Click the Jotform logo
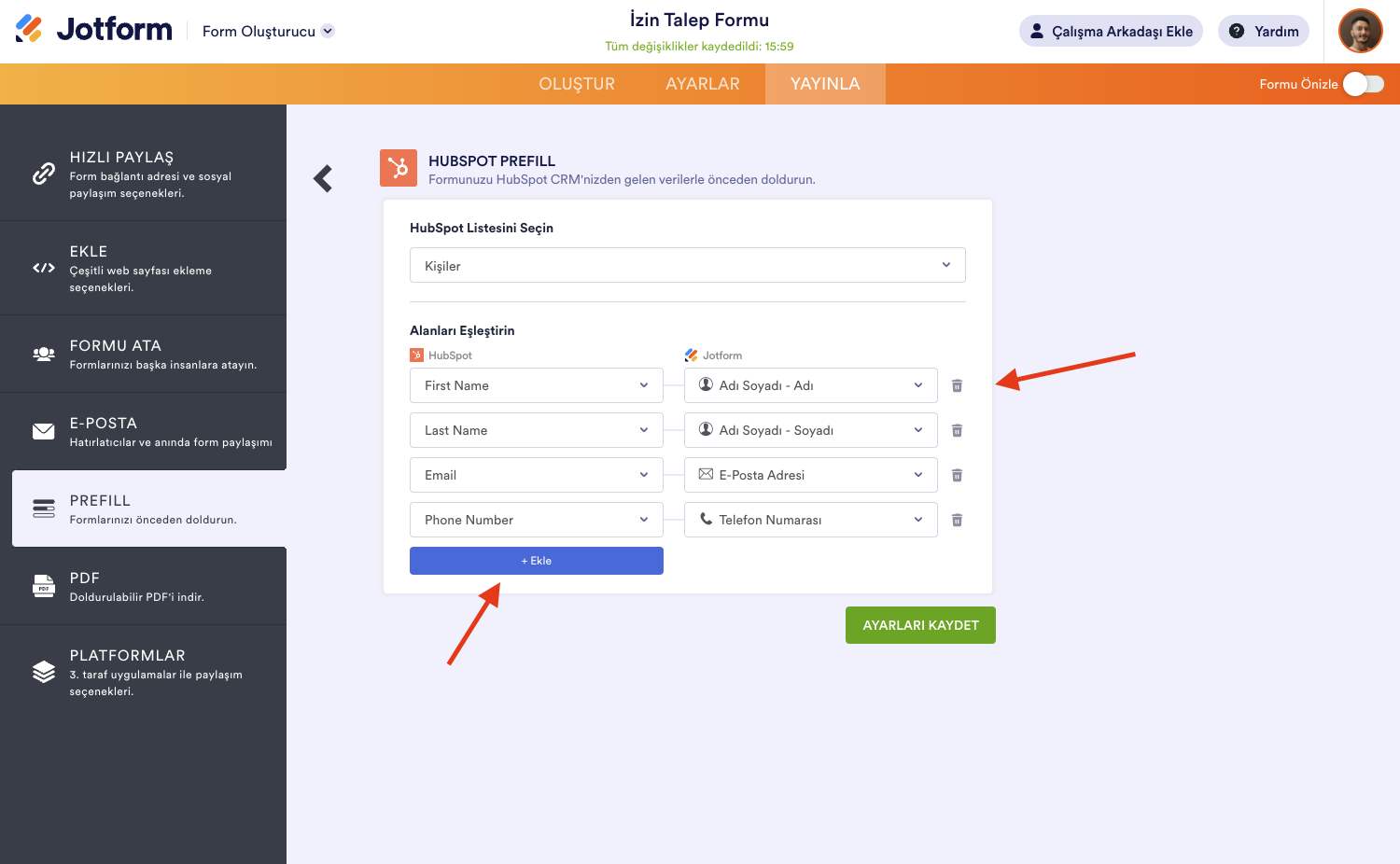This screenshot has height=864, width=1400. pos(93,30)
